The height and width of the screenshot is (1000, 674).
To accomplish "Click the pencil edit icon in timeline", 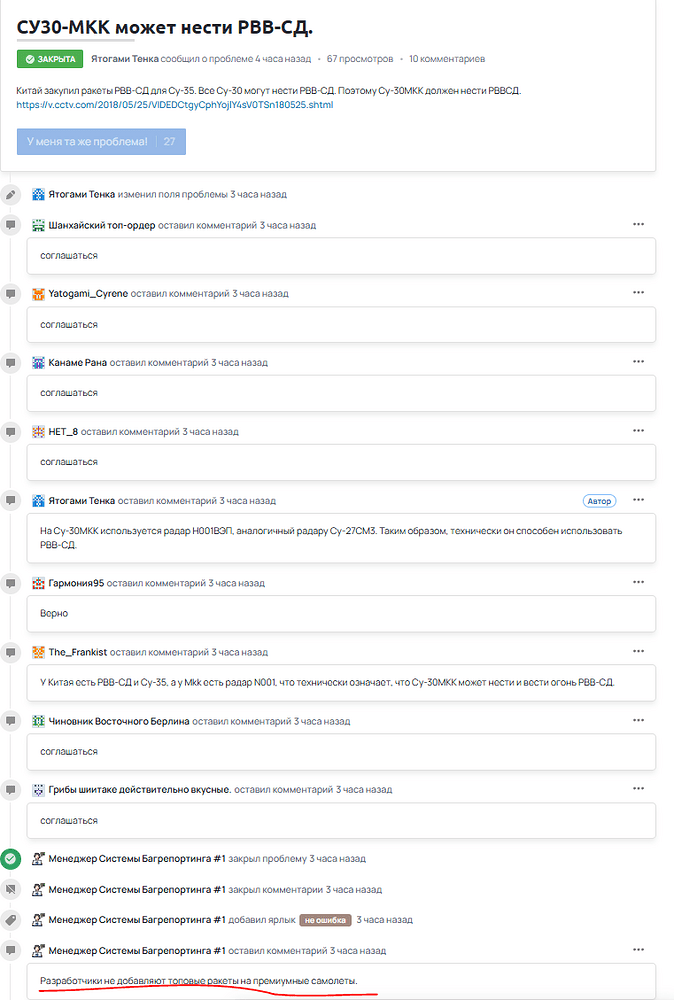I will 11,194.
